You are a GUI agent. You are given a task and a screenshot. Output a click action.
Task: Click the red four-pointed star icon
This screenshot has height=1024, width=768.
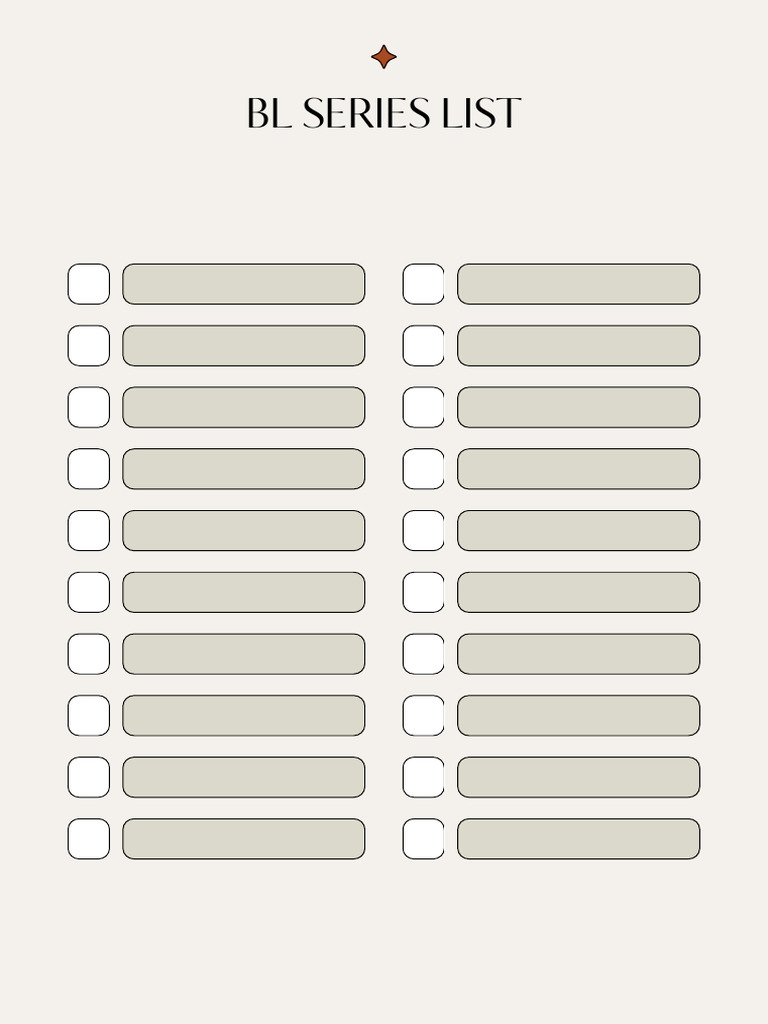(x=384, y=57)
